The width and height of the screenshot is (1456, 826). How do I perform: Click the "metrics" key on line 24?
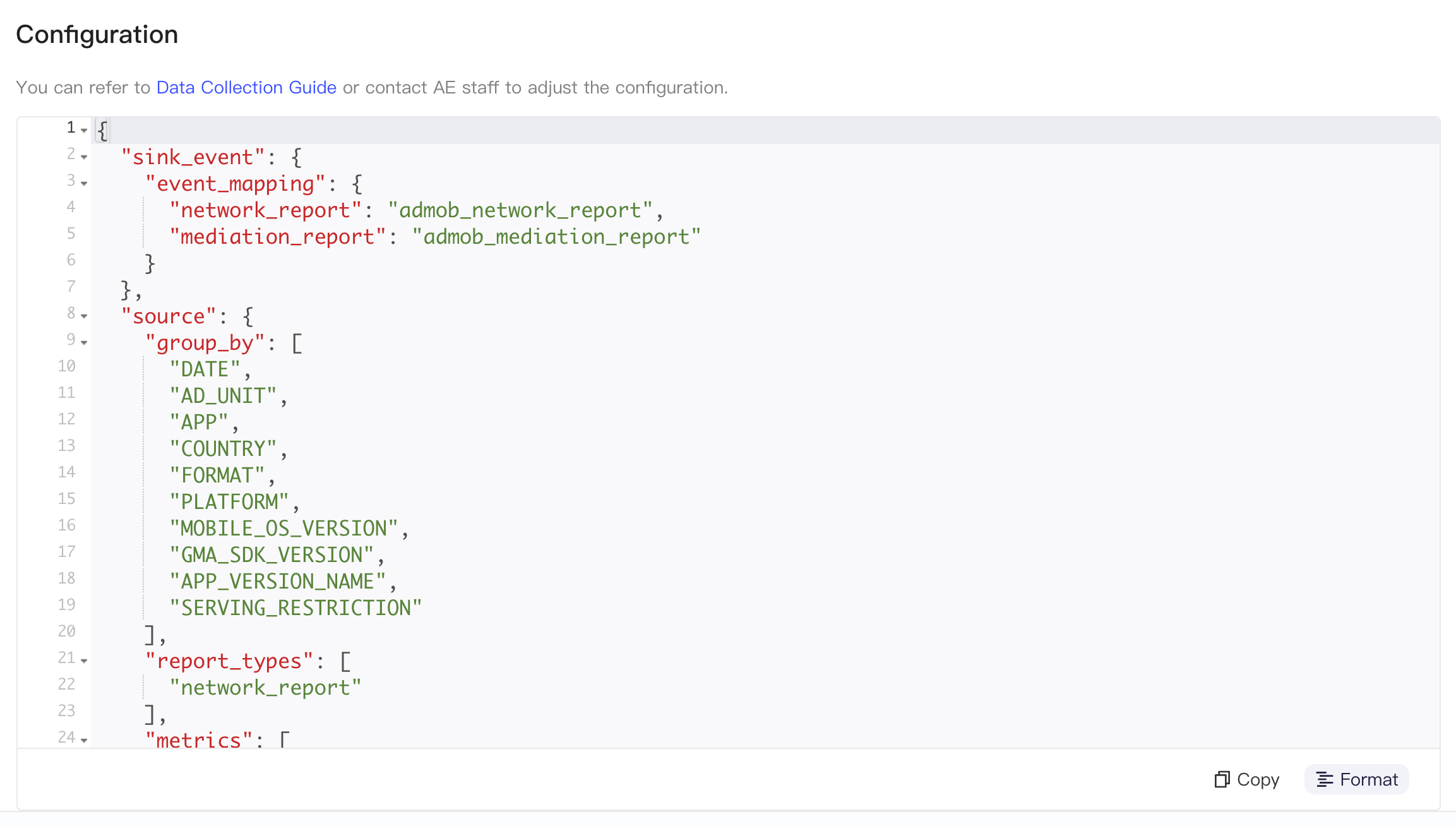(x=199, y=740)
